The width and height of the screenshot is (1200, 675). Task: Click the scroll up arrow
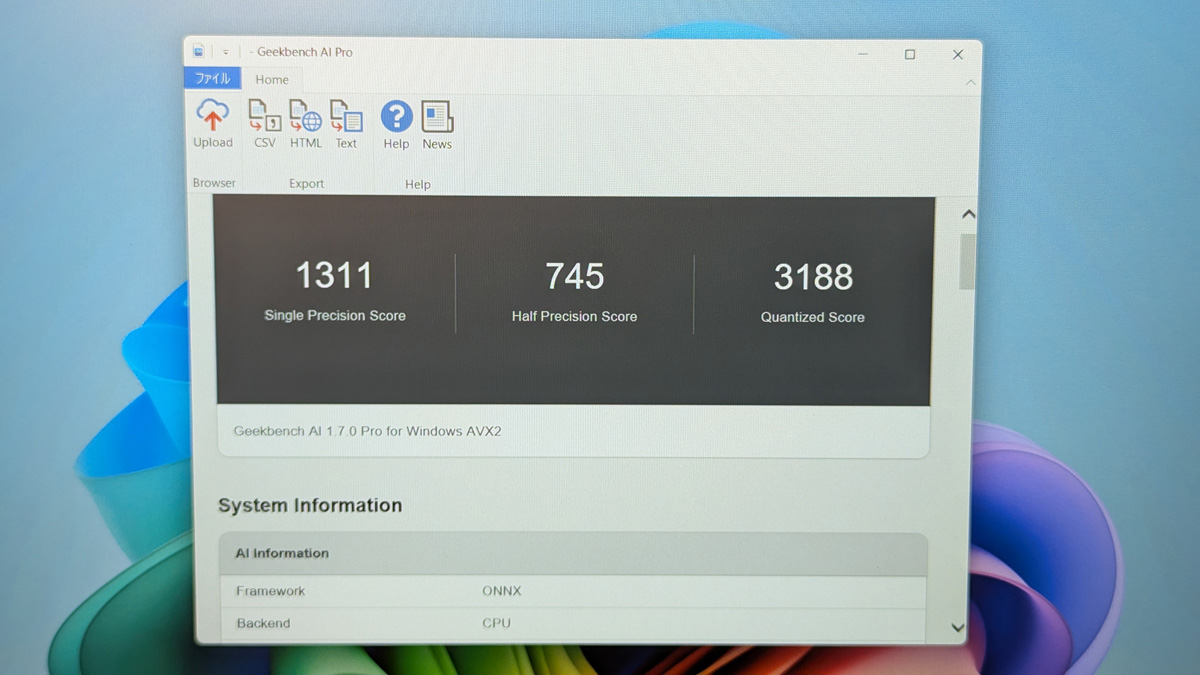point(968,214)
